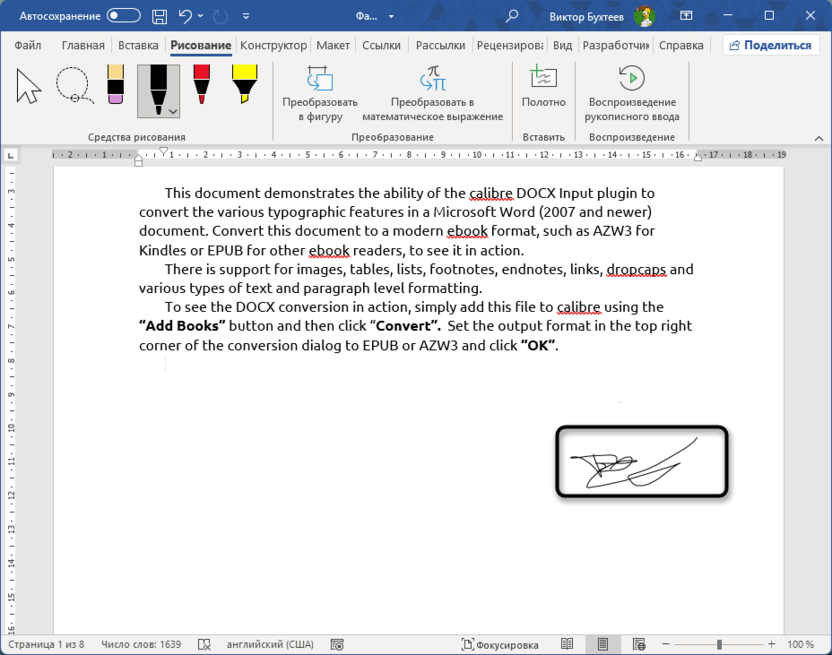Click the misspelled word "dropcaps"

tap(636, 270)
